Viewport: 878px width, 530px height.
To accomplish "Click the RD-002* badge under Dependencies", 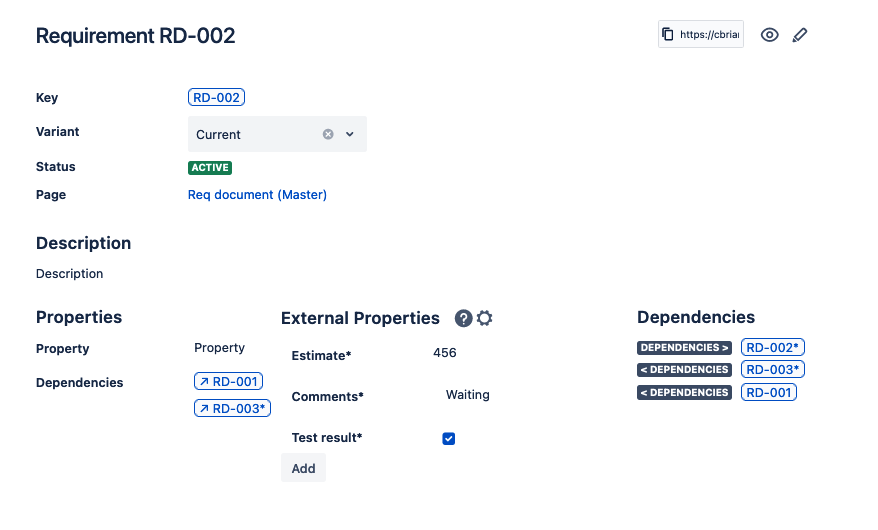I will pos(773,347).
